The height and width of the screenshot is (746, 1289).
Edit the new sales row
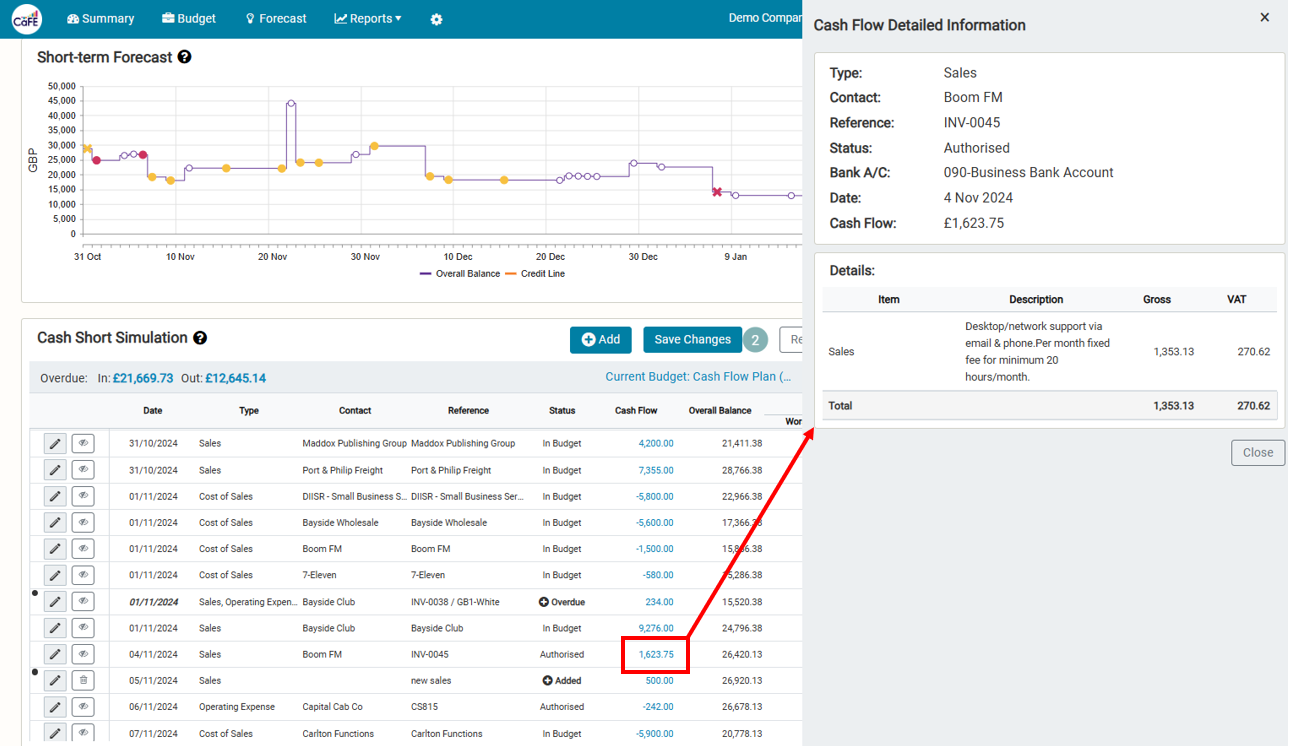coord(55,680)
